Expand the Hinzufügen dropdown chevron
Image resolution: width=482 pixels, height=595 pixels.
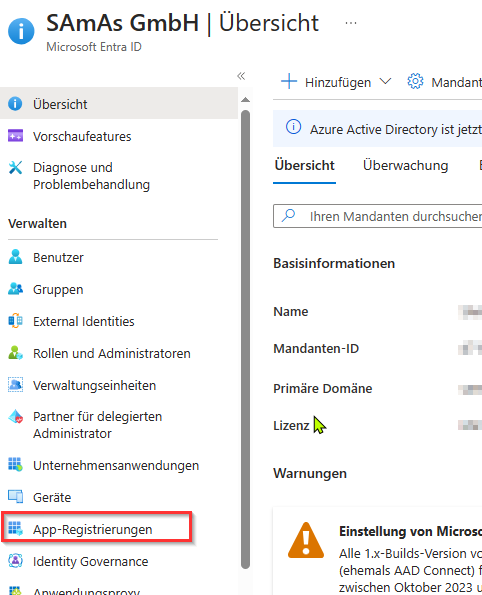(x=385, y=81)
